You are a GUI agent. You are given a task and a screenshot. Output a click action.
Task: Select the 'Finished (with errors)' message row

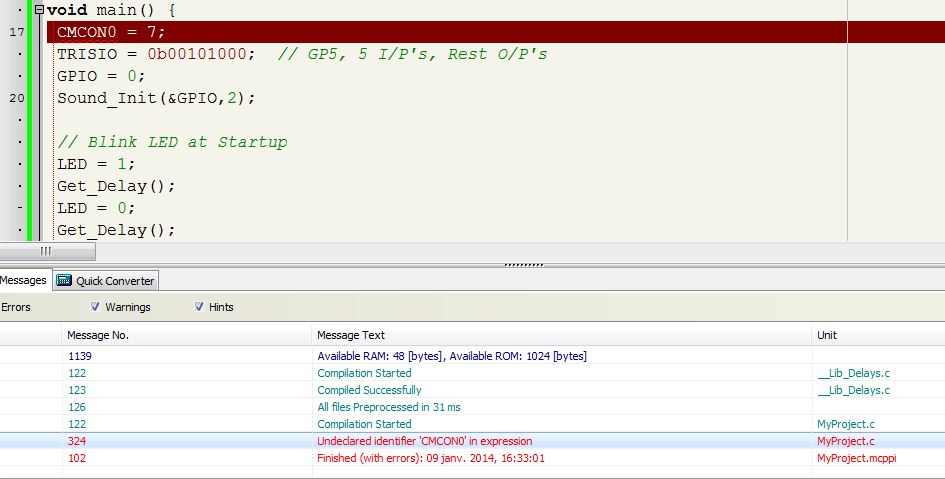click(431, 458)
